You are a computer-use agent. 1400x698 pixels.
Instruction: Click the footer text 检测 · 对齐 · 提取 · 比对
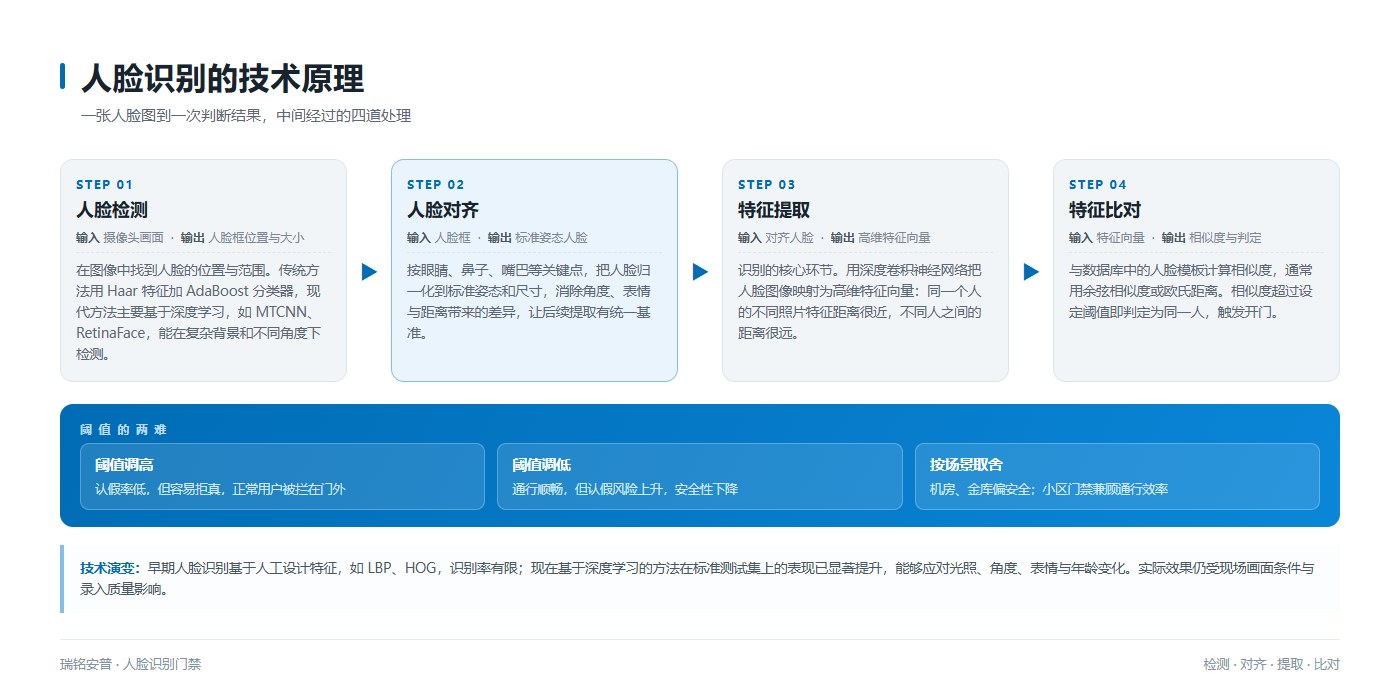pyautogui.click(x=1271, y=664)
